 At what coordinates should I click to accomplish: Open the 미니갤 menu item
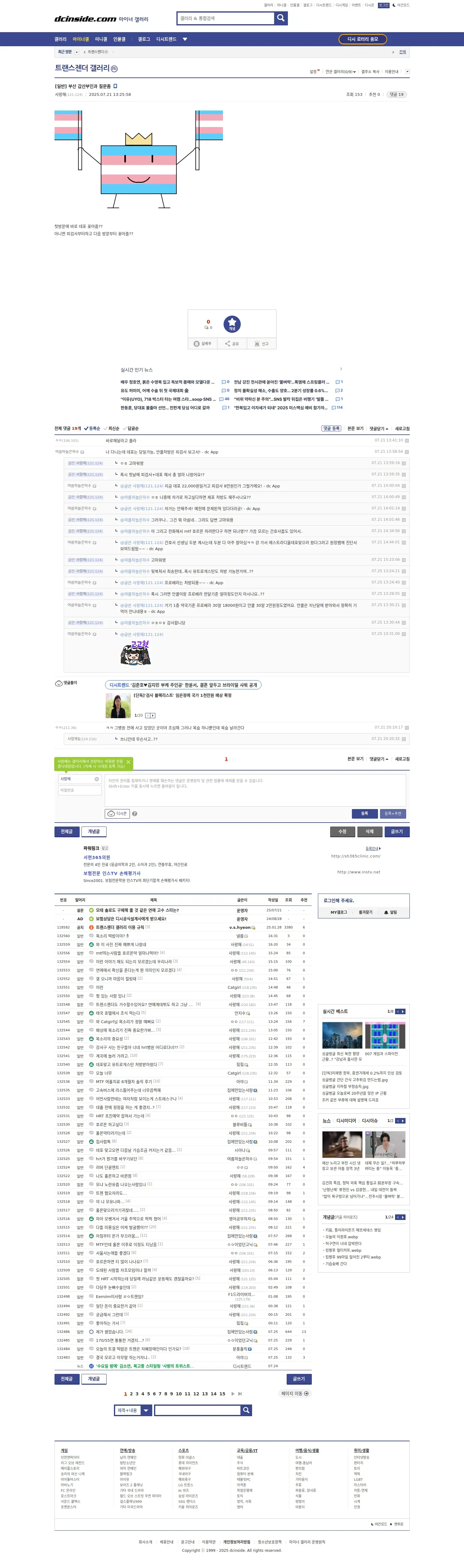click(101, 39)
